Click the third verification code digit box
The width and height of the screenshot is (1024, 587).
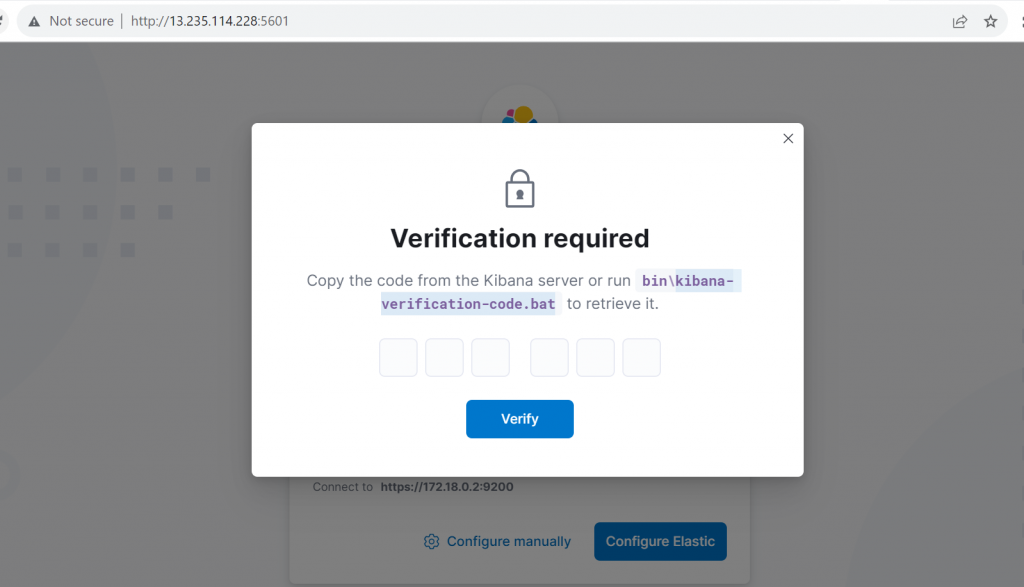(490, 358)
